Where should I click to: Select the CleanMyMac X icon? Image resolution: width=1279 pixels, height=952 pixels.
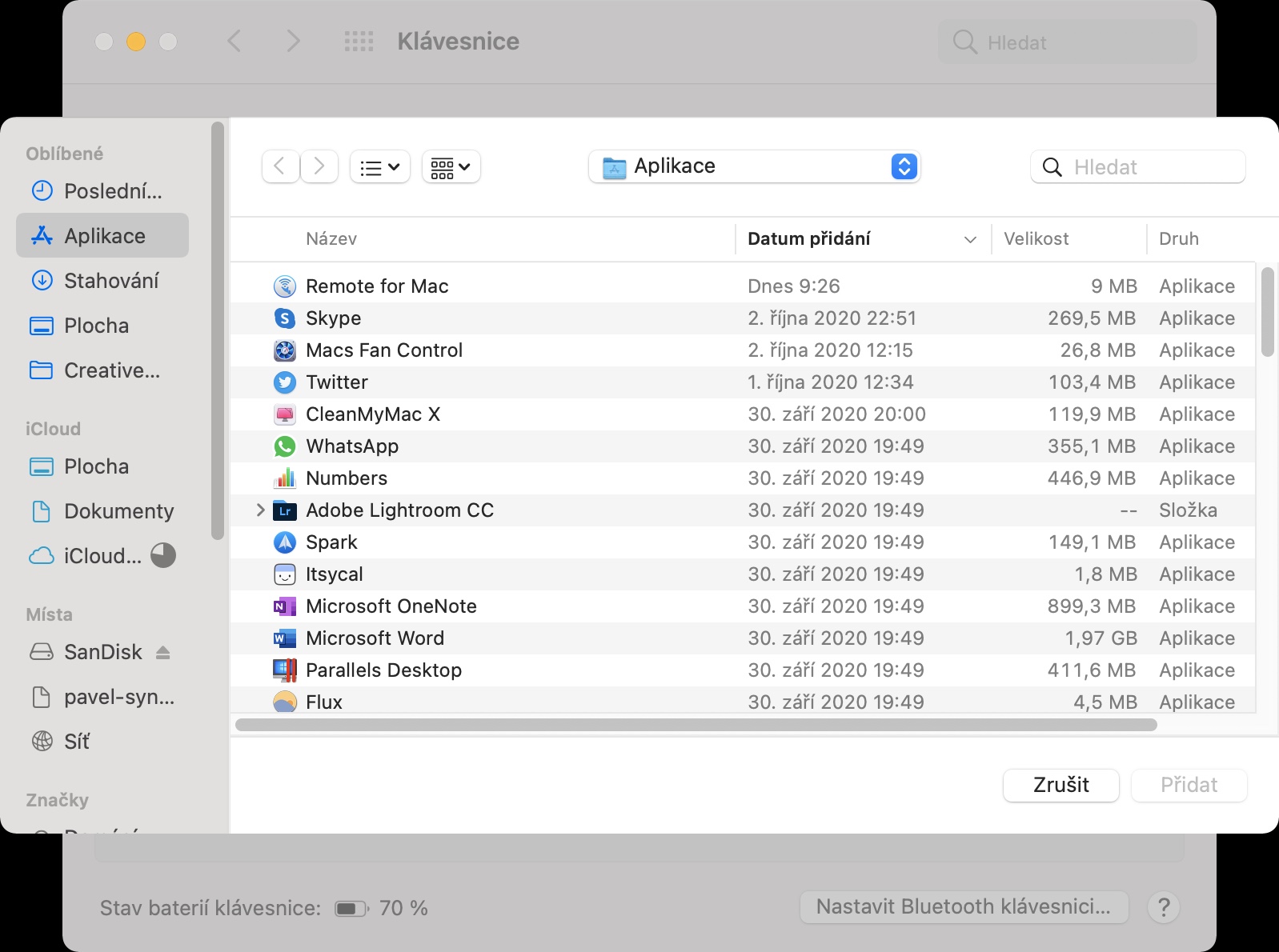click(x=285, y=414)
